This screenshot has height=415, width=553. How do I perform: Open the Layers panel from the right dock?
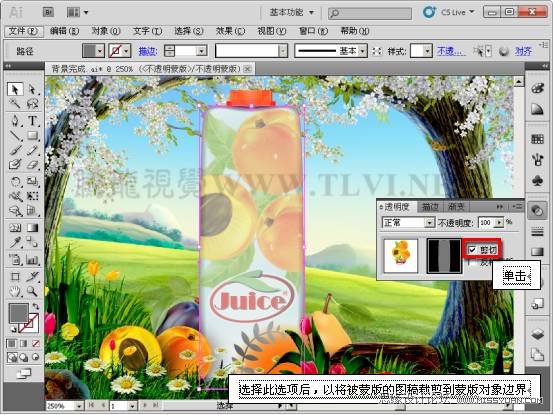(x=537, y=334)
